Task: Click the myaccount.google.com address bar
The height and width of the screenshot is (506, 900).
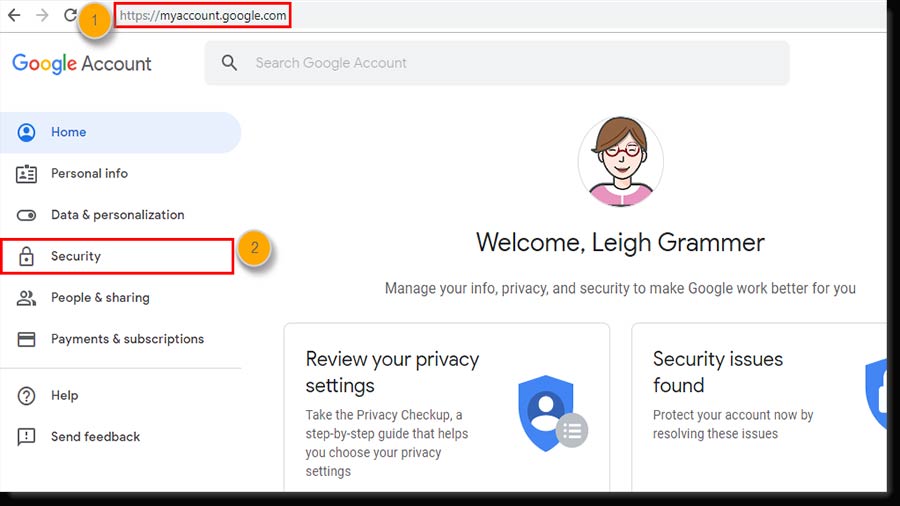Action: coord(203,15)
